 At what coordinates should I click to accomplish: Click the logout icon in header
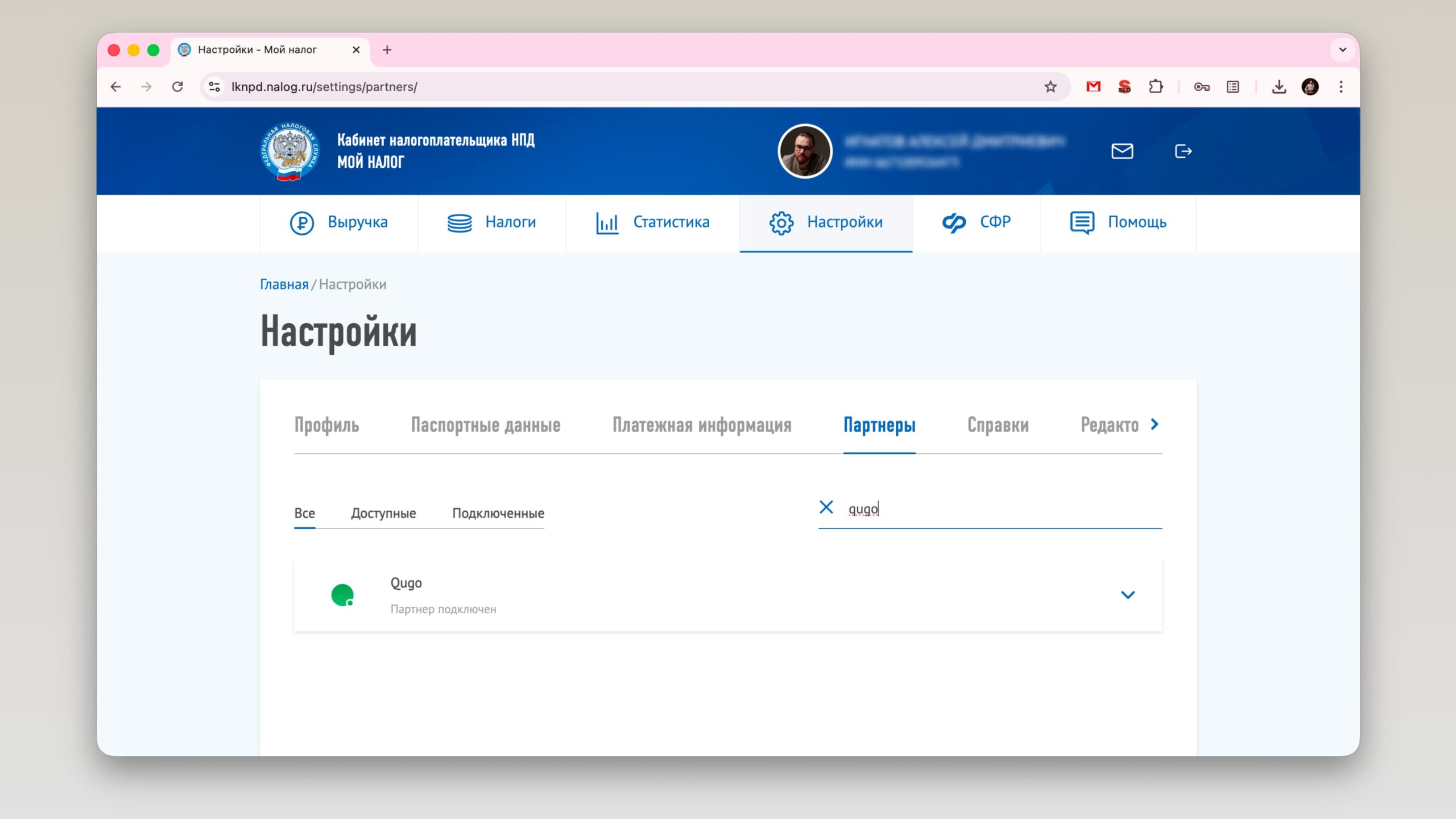point(1183,151)
